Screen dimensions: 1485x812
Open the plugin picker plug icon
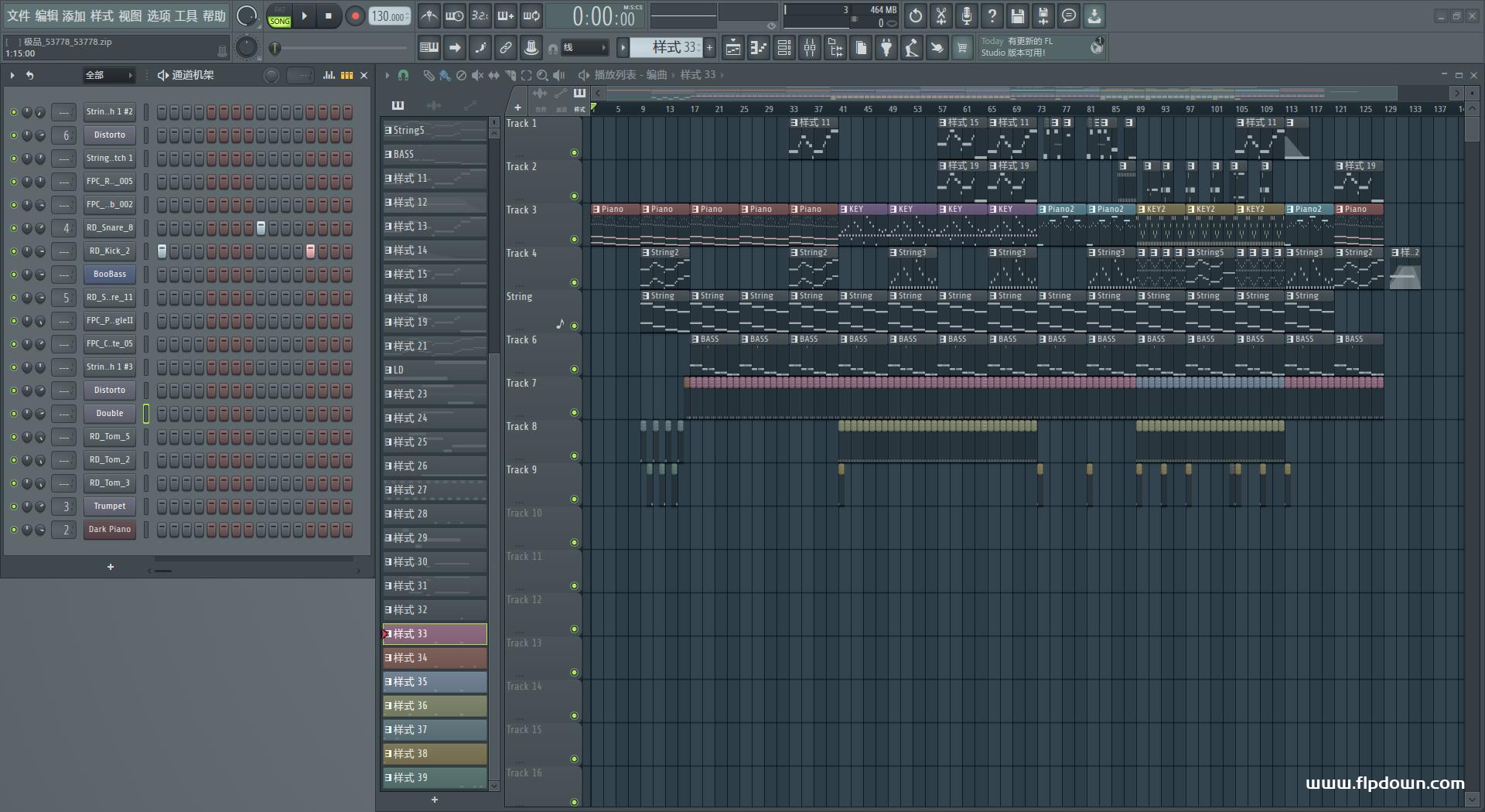coord(886,48)
